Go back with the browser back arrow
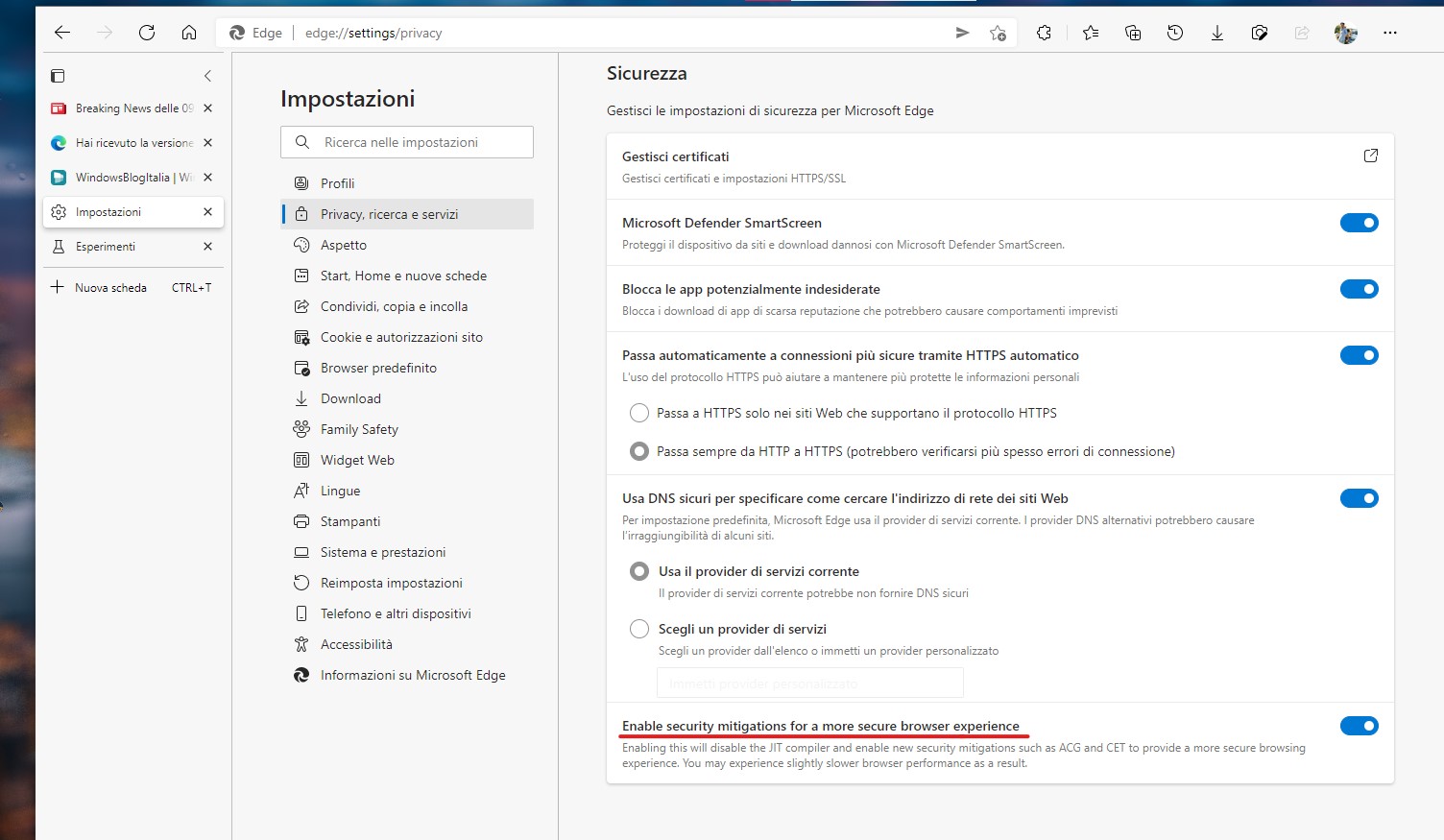Screen dimensions: 1444x840 (x=62, y=33)
